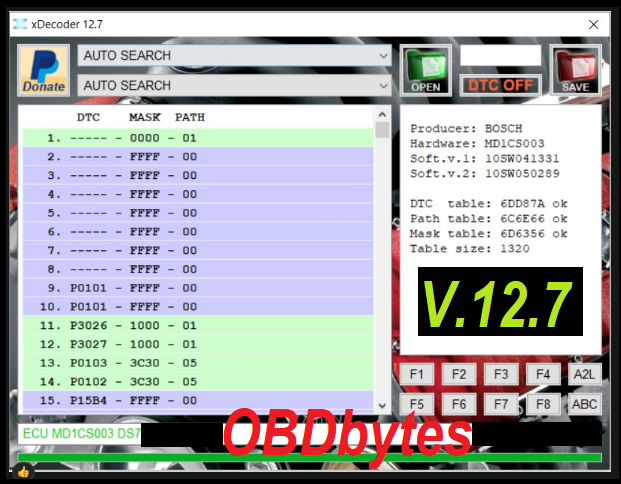Select row 6 in the DTC list
The width and height of the screenshot is (621, 484).
click(198, 232)
